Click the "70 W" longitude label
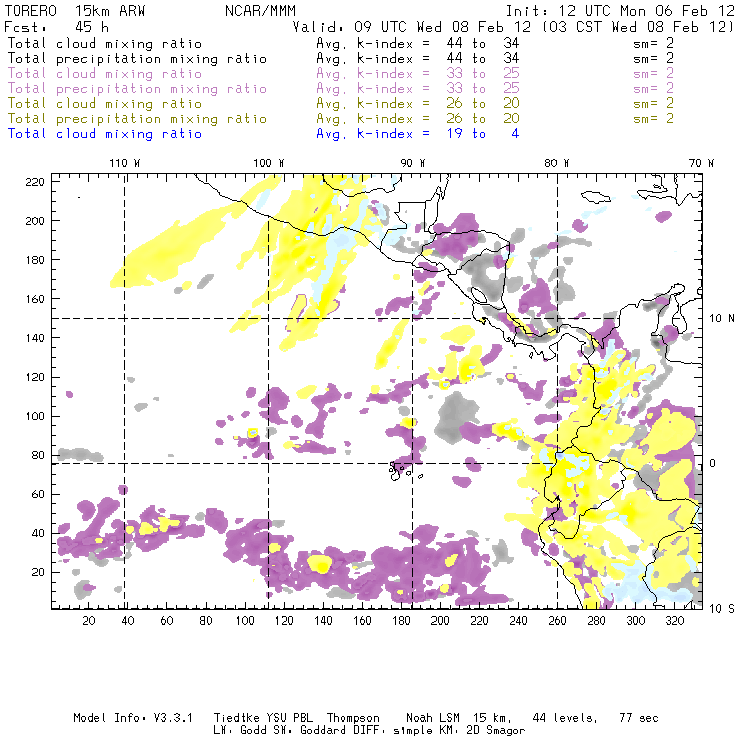Screen dimensions: 740x740 [701, 163]
